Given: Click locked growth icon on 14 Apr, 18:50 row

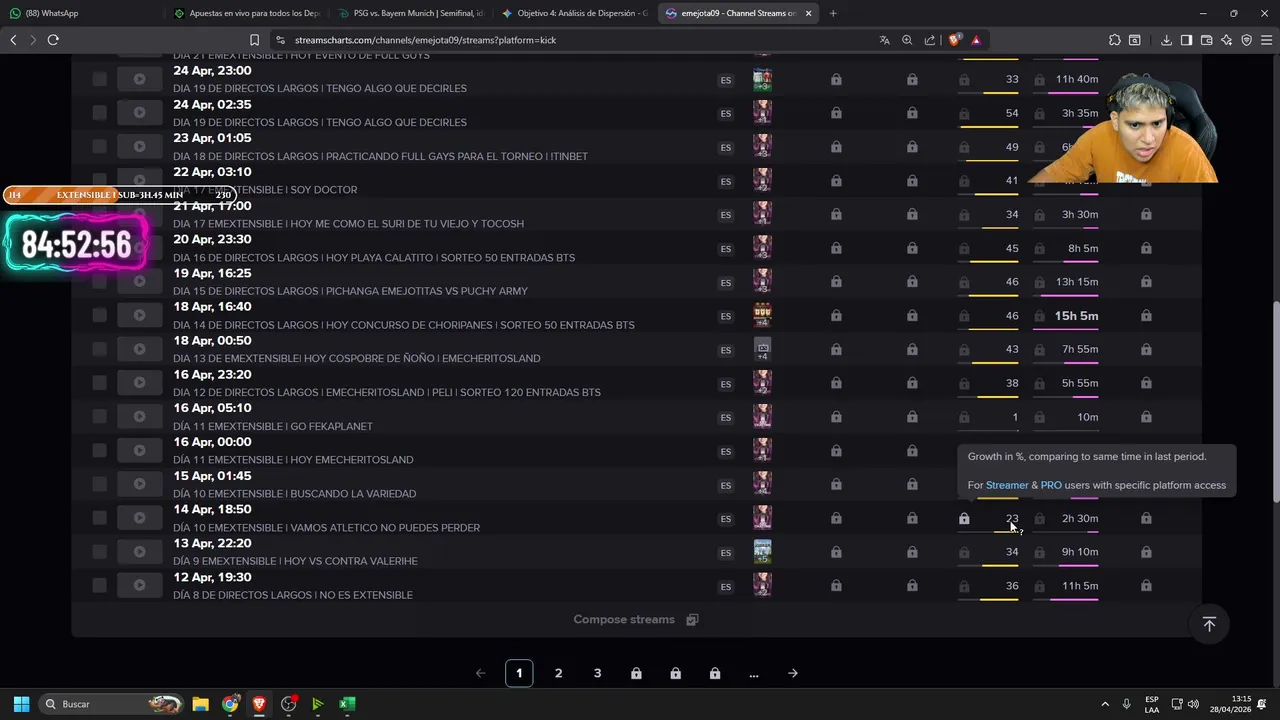Looking at the screenshot, I should click(964, 519).
